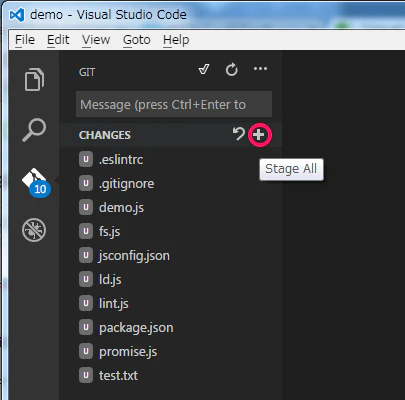This screenshot has width=405, height=400.
Task: Select jsconfig.json in the changes list
Action: [x=171, y=255]
